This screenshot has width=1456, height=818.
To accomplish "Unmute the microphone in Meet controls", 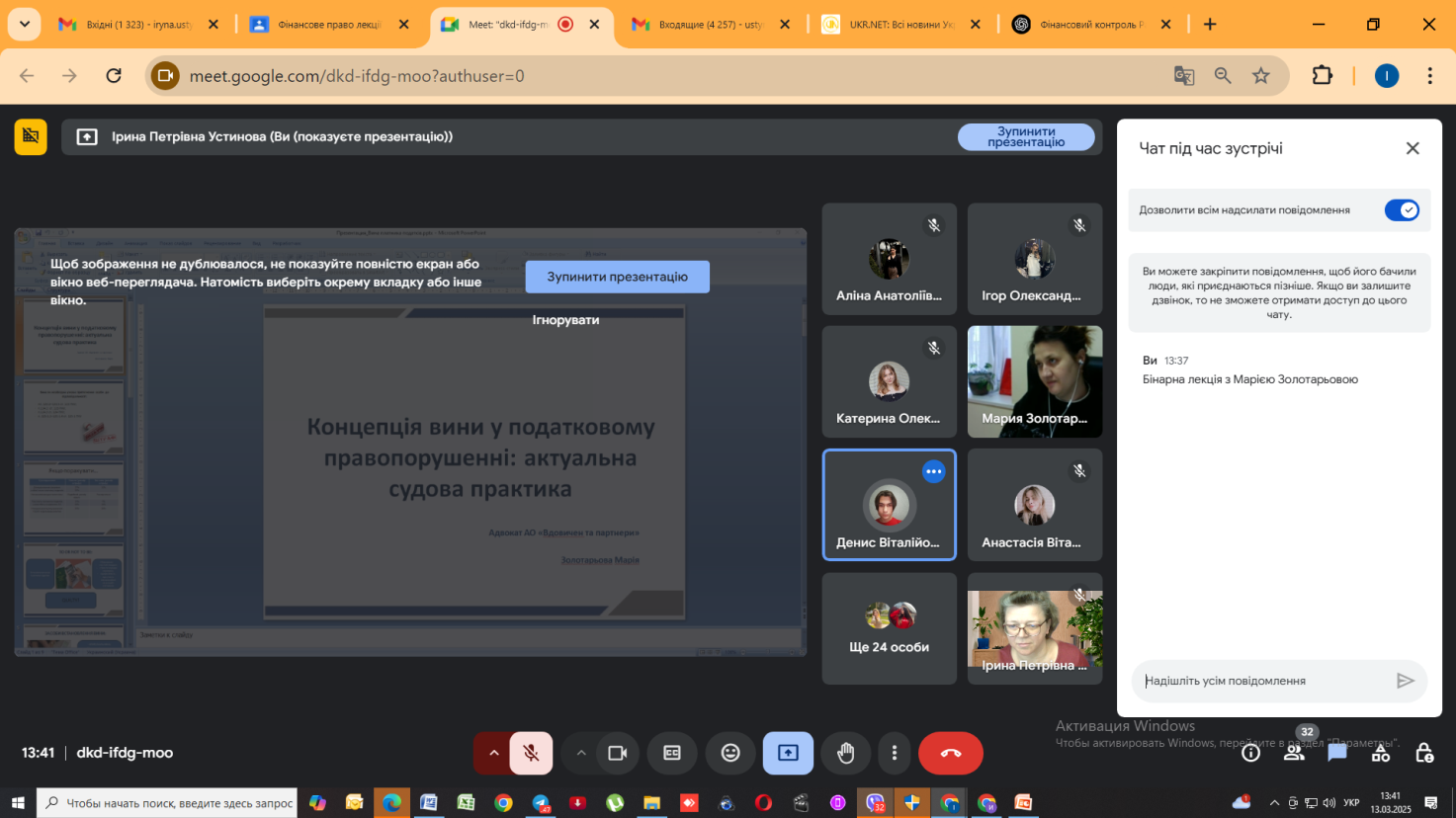I will 531,753.
